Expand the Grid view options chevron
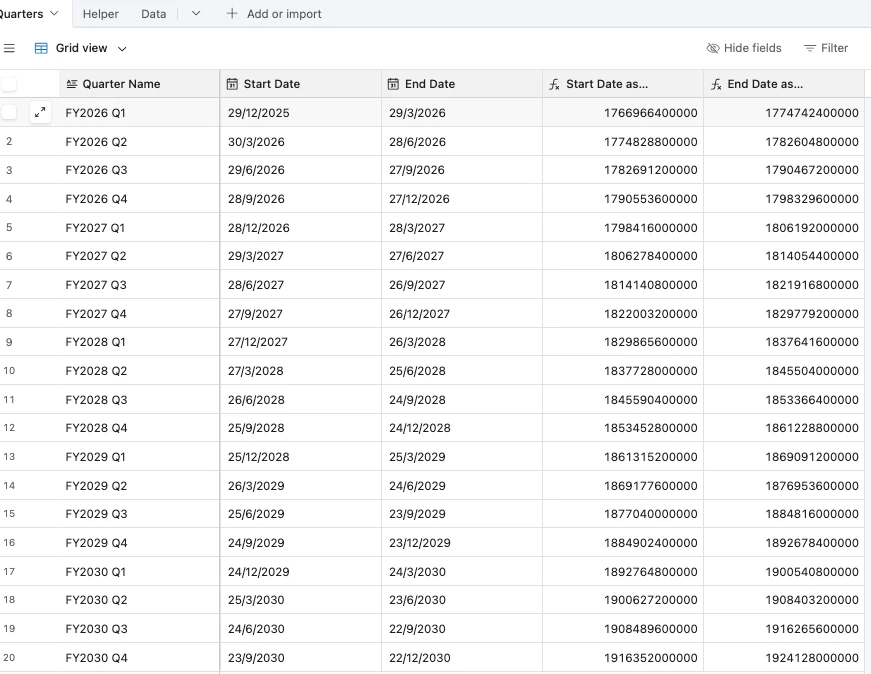This screenshot has width=871, height=674. click(x=122, y=49)
